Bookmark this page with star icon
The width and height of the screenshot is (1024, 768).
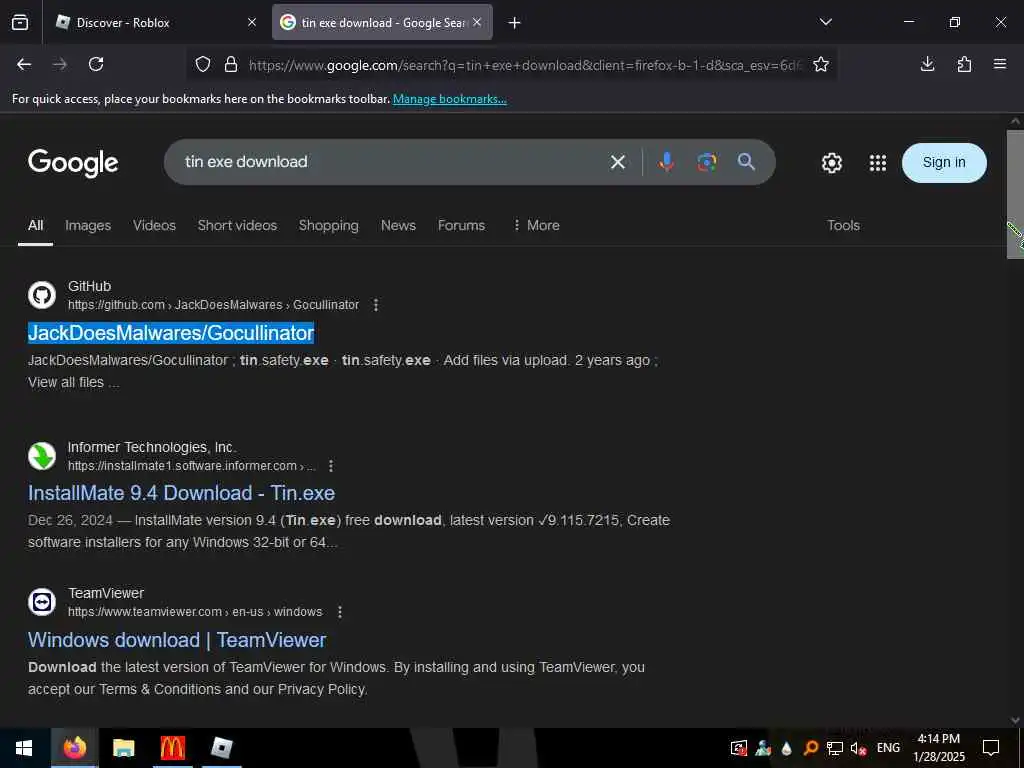click(x=821, y=64)
